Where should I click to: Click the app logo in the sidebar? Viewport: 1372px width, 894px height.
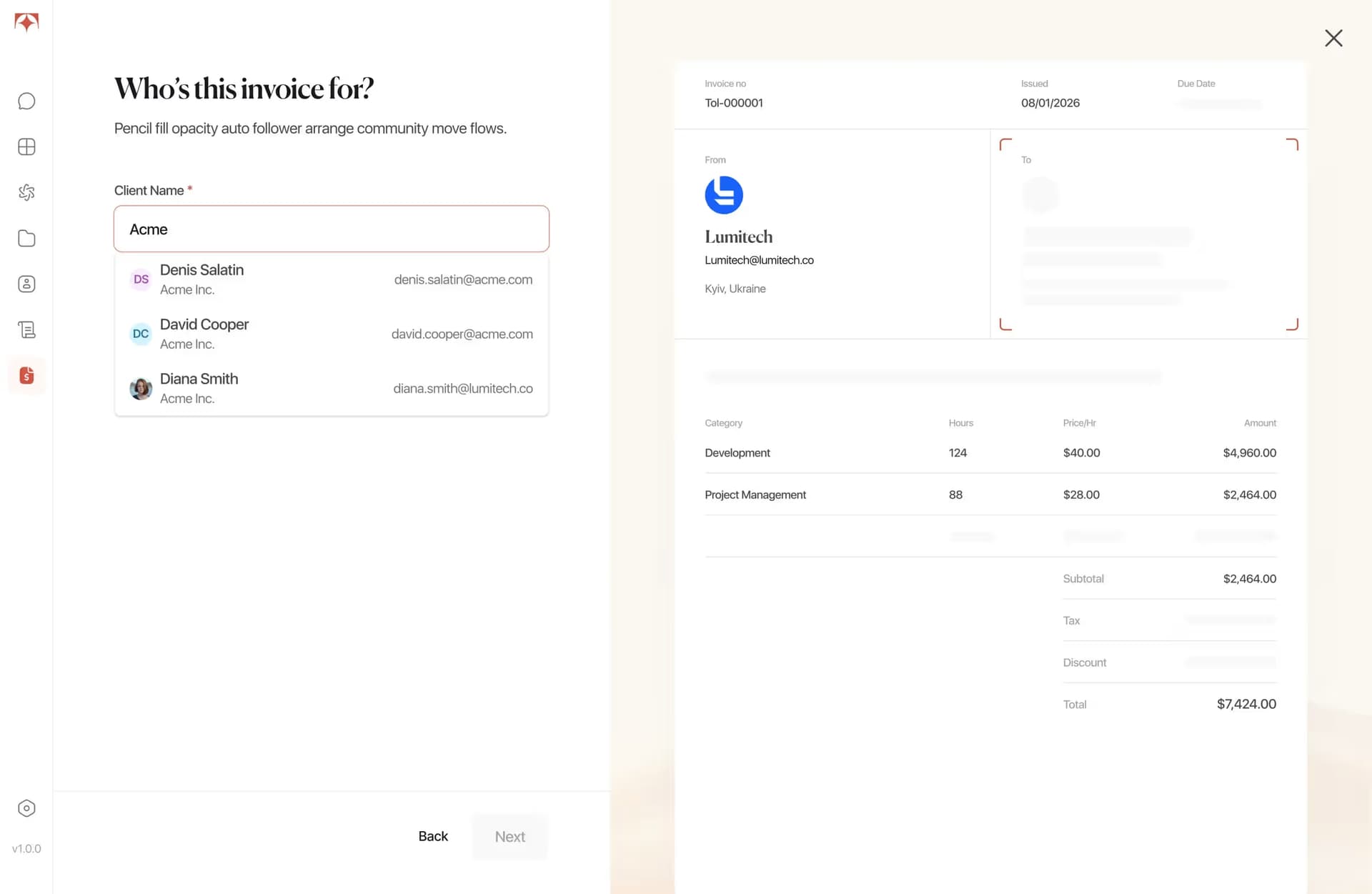click(26, 22)
